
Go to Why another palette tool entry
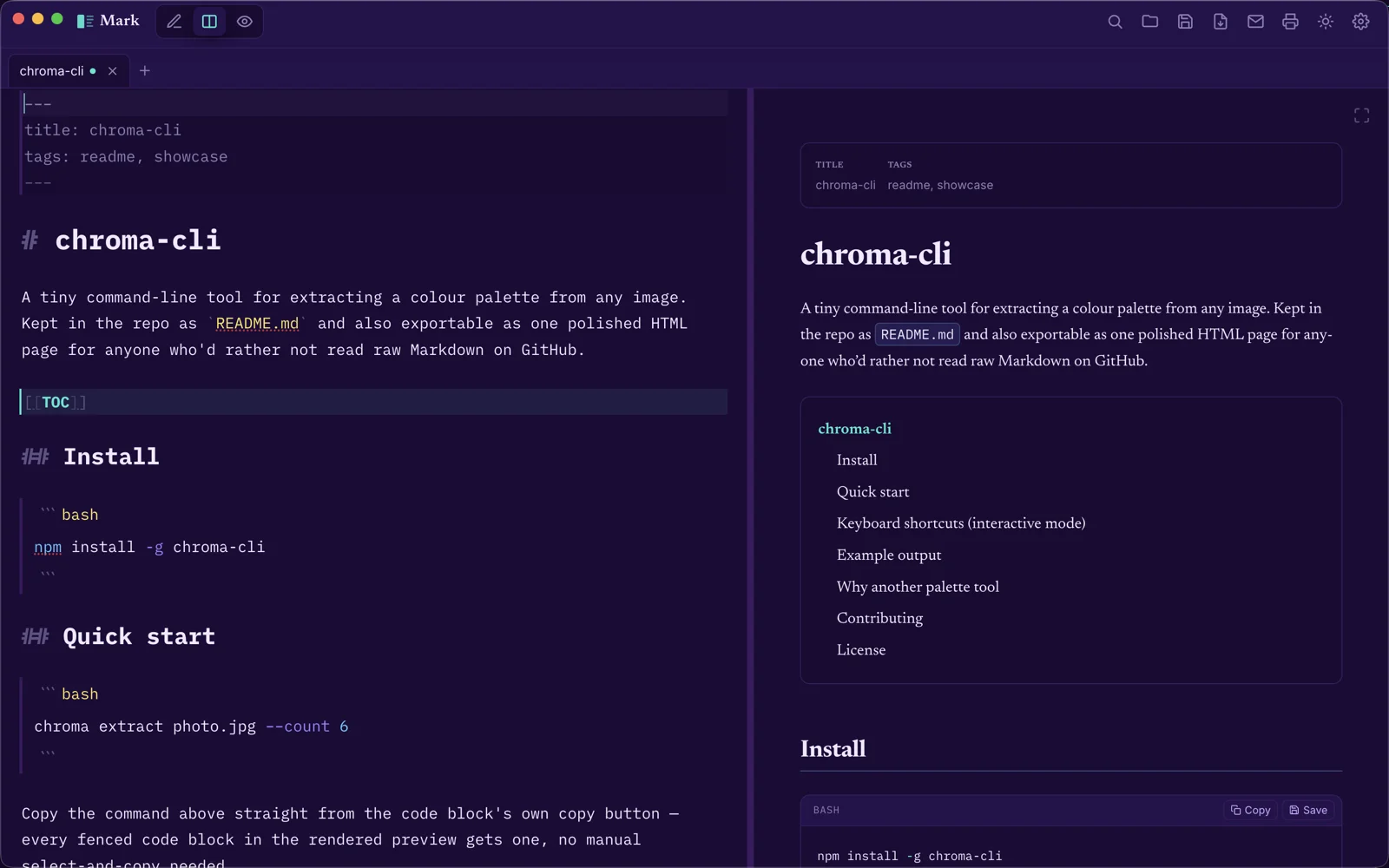[918, 587]
